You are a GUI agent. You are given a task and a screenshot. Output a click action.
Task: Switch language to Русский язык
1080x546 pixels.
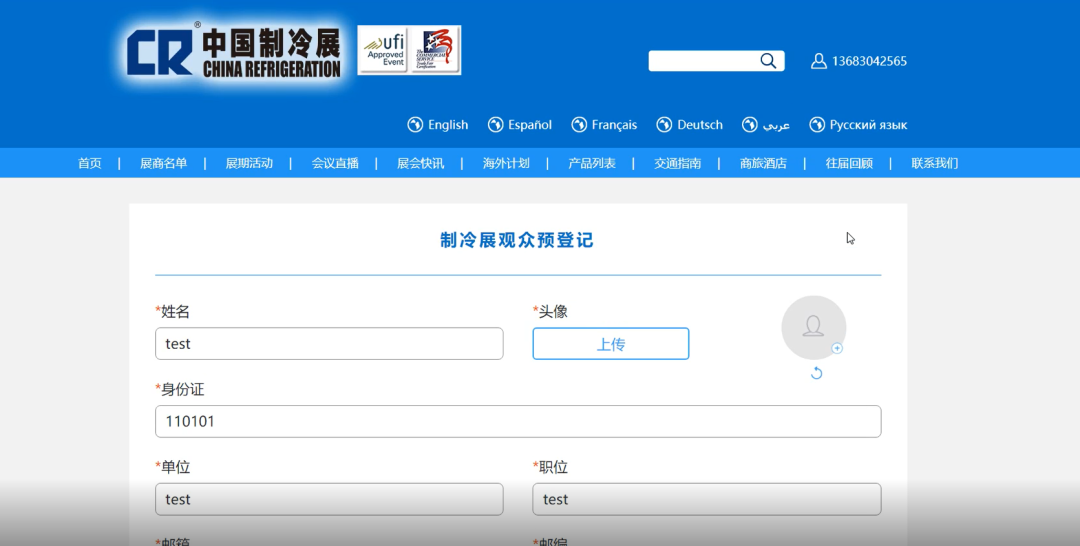click(868, 125)
